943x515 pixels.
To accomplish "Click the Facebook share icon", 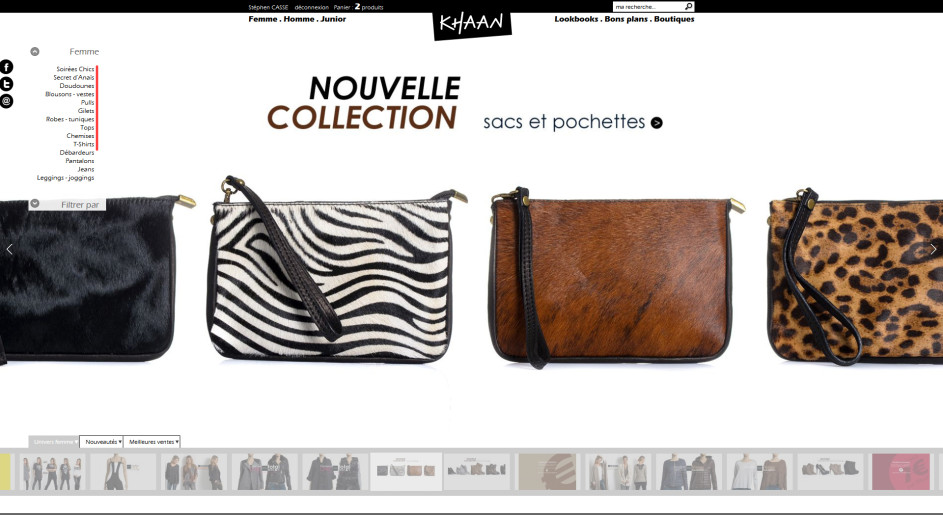I will click(6, 67).
